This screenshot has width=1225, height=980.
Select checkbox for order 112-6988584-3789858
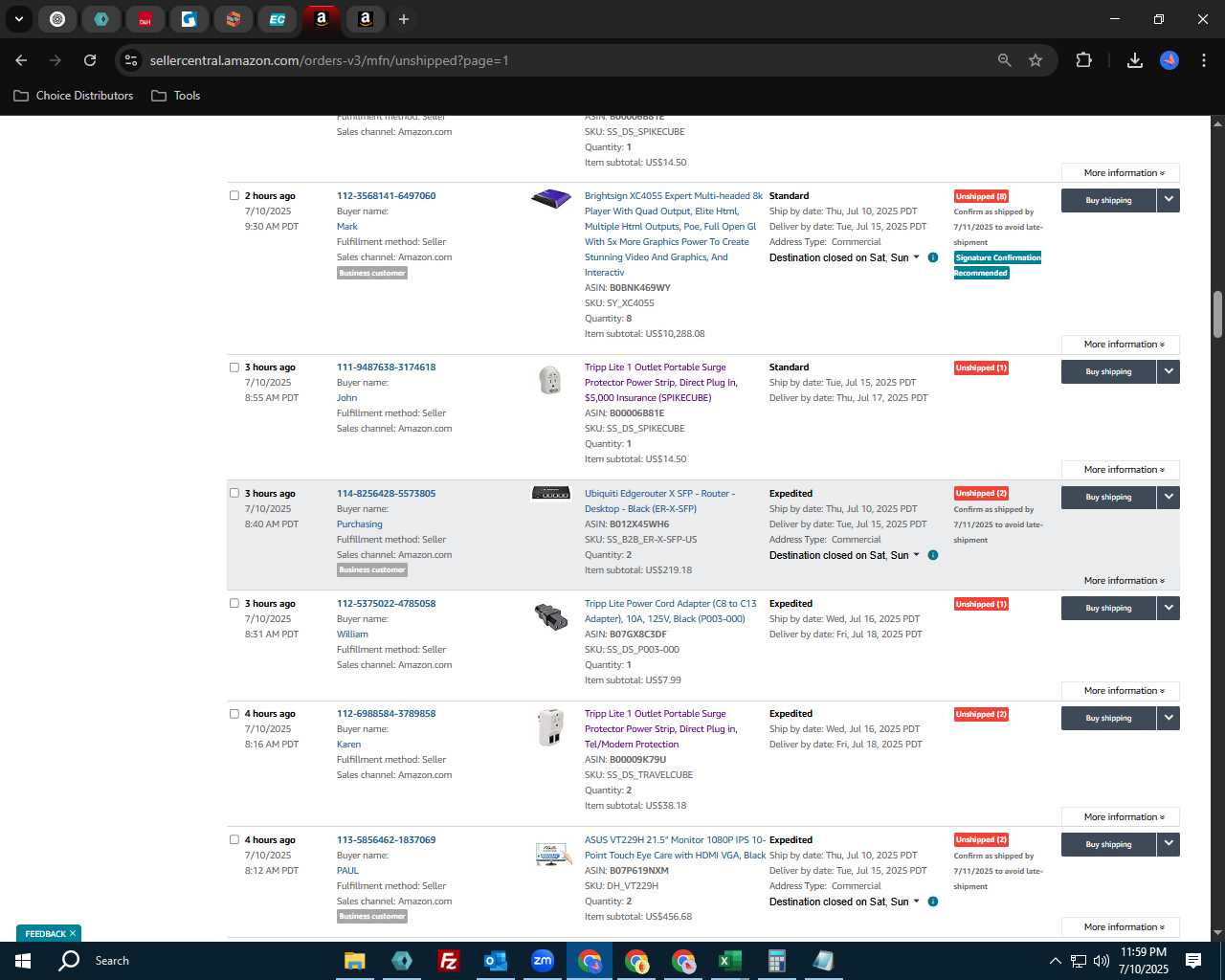coord(234,713)
